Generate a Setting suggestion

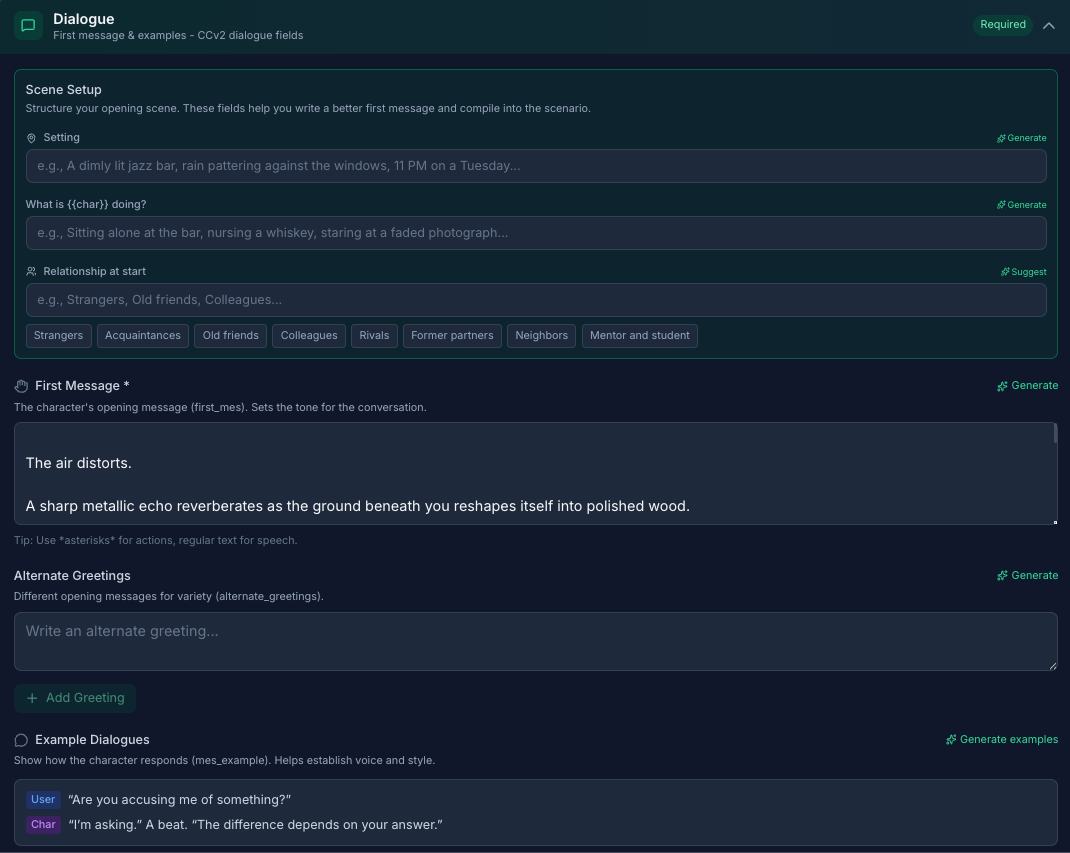(1021, 138)
